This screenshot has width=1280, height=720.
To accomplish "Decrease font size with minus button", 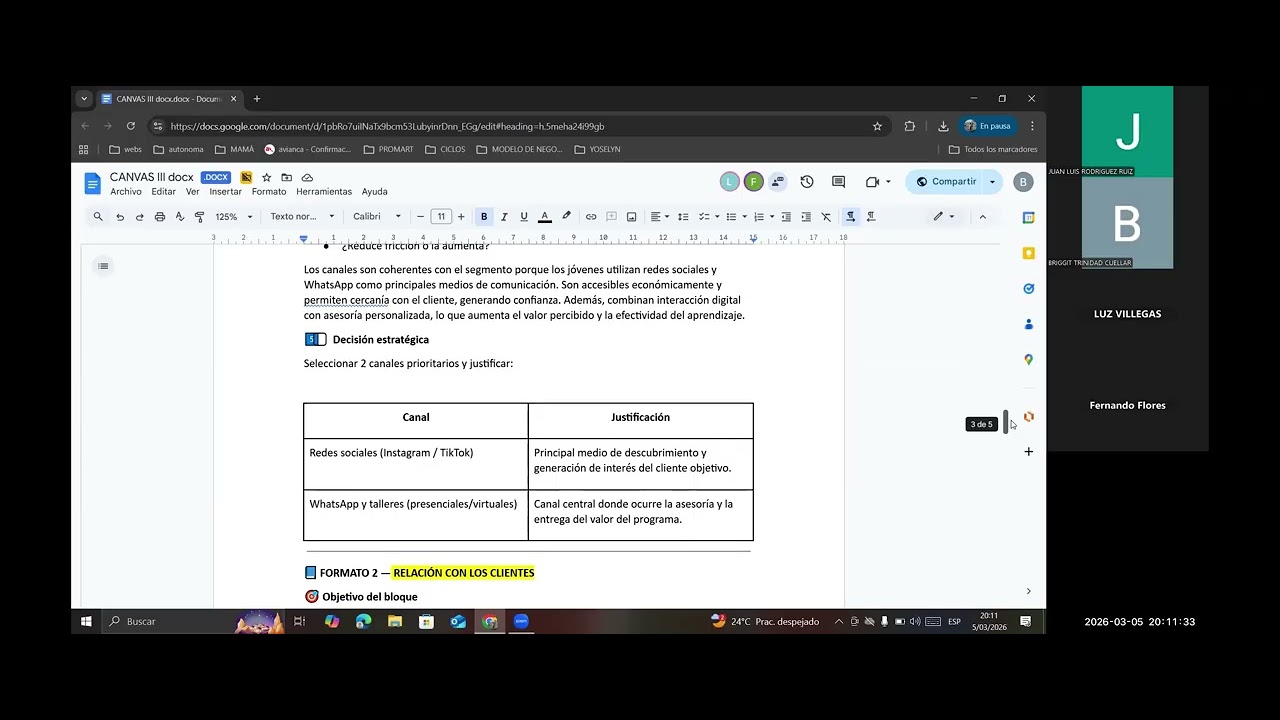I will (x=420, y=217).
